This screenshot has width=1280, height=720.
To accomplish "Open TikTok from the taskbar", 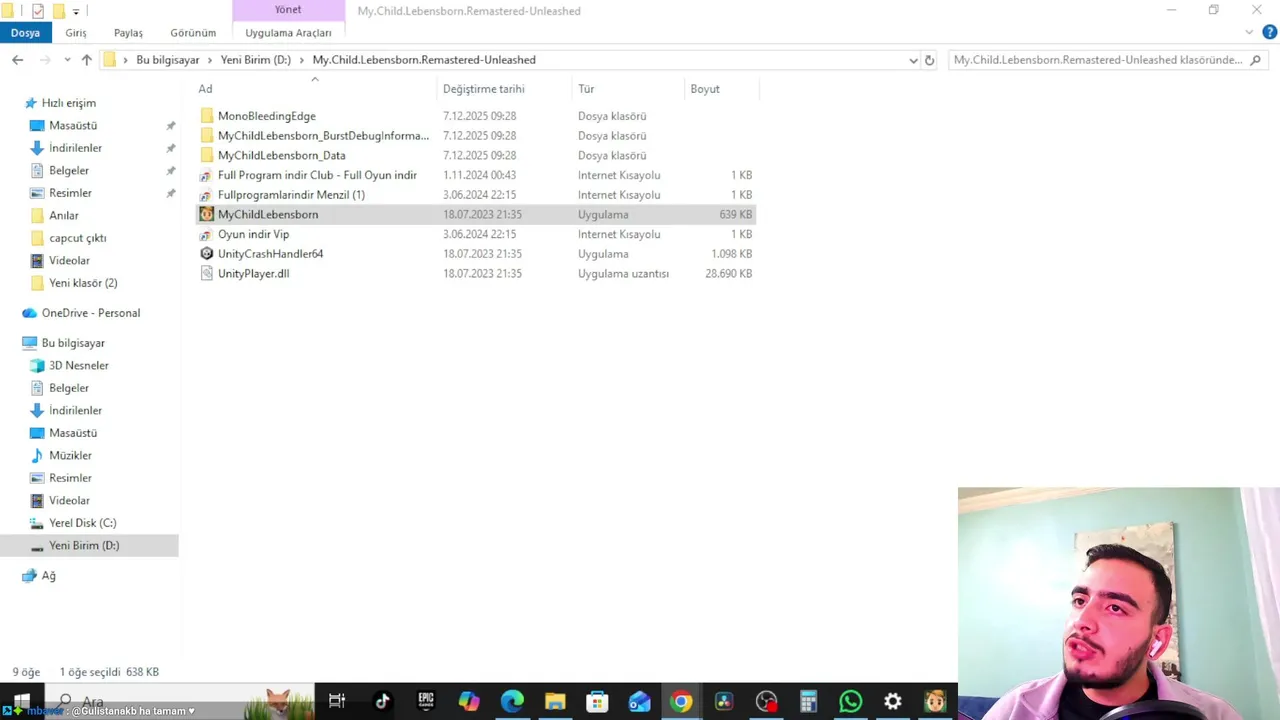I will point(382,701).
